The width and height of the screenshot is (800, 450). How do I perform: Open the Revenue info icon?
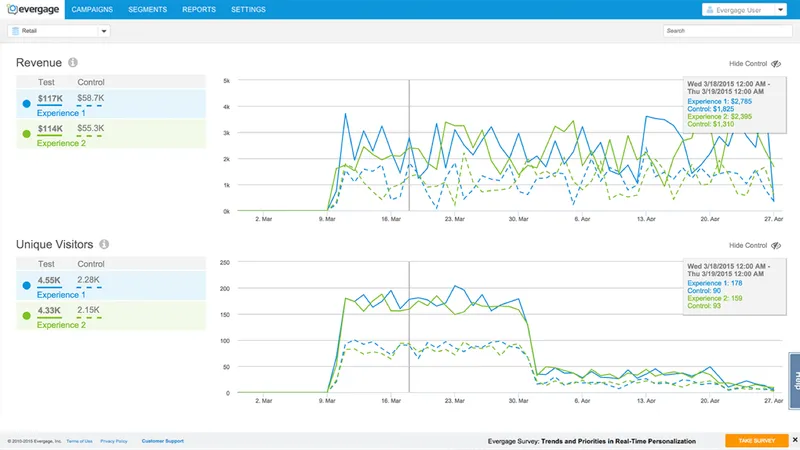[x=73, y=62]
